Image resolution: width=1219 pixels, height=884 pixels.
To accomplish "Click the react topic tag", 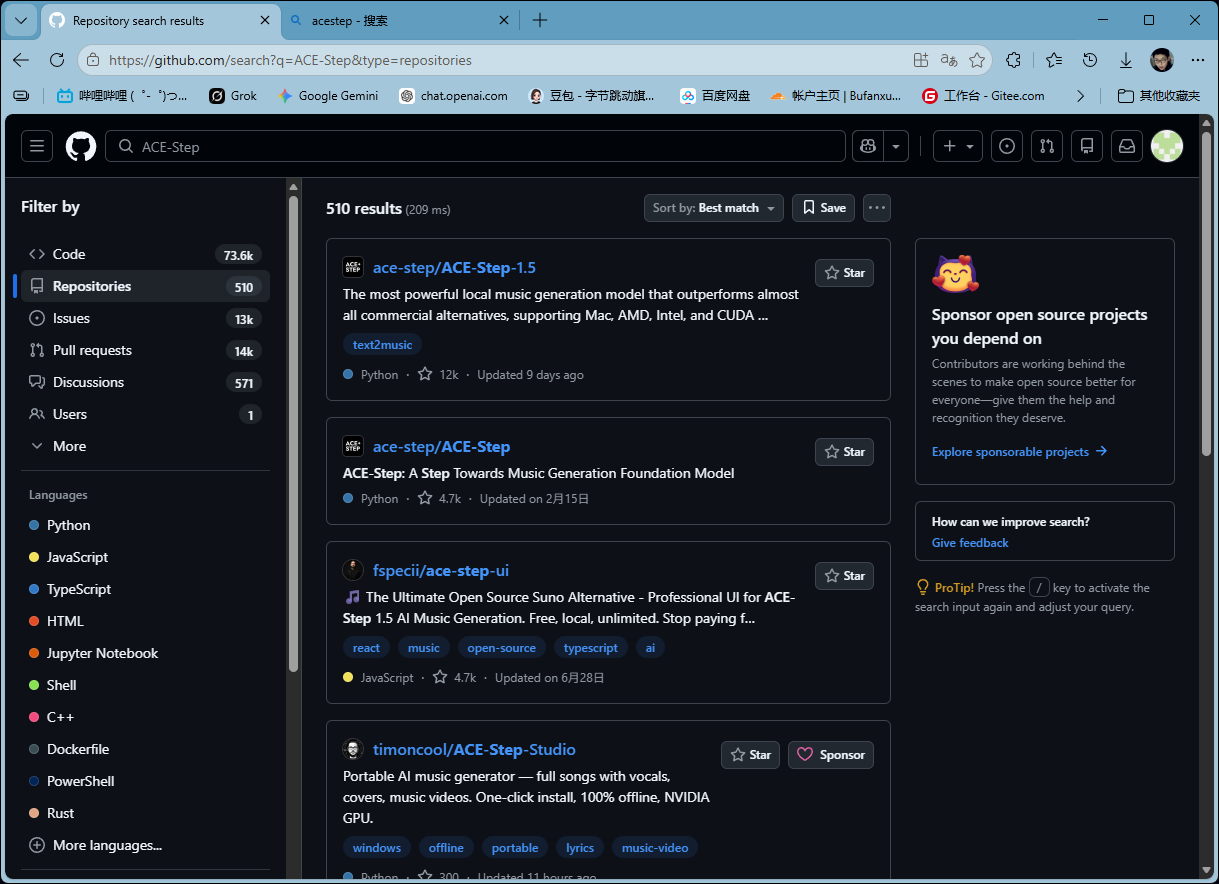I will pyautogui.click(x=366, y=648).
